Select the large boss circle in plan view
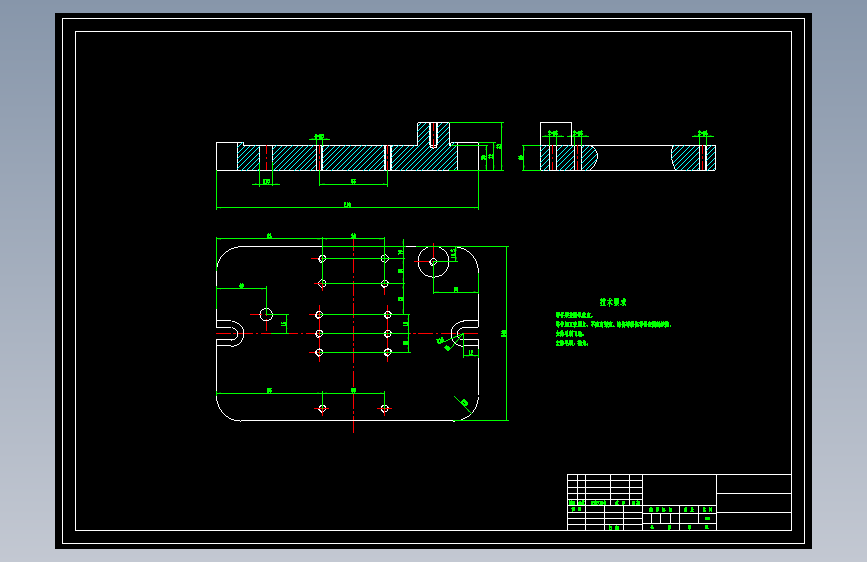Screen dimensions: 867x562 coord(433,262)
